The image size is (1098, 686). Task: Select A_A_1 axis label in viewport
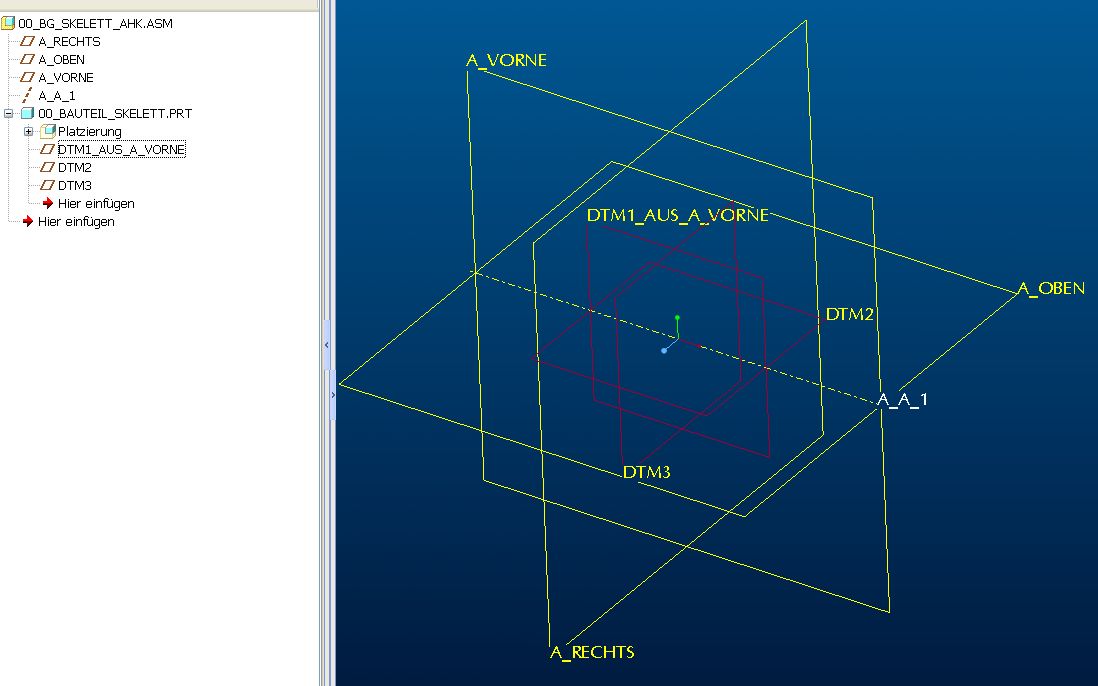point(903,400)
